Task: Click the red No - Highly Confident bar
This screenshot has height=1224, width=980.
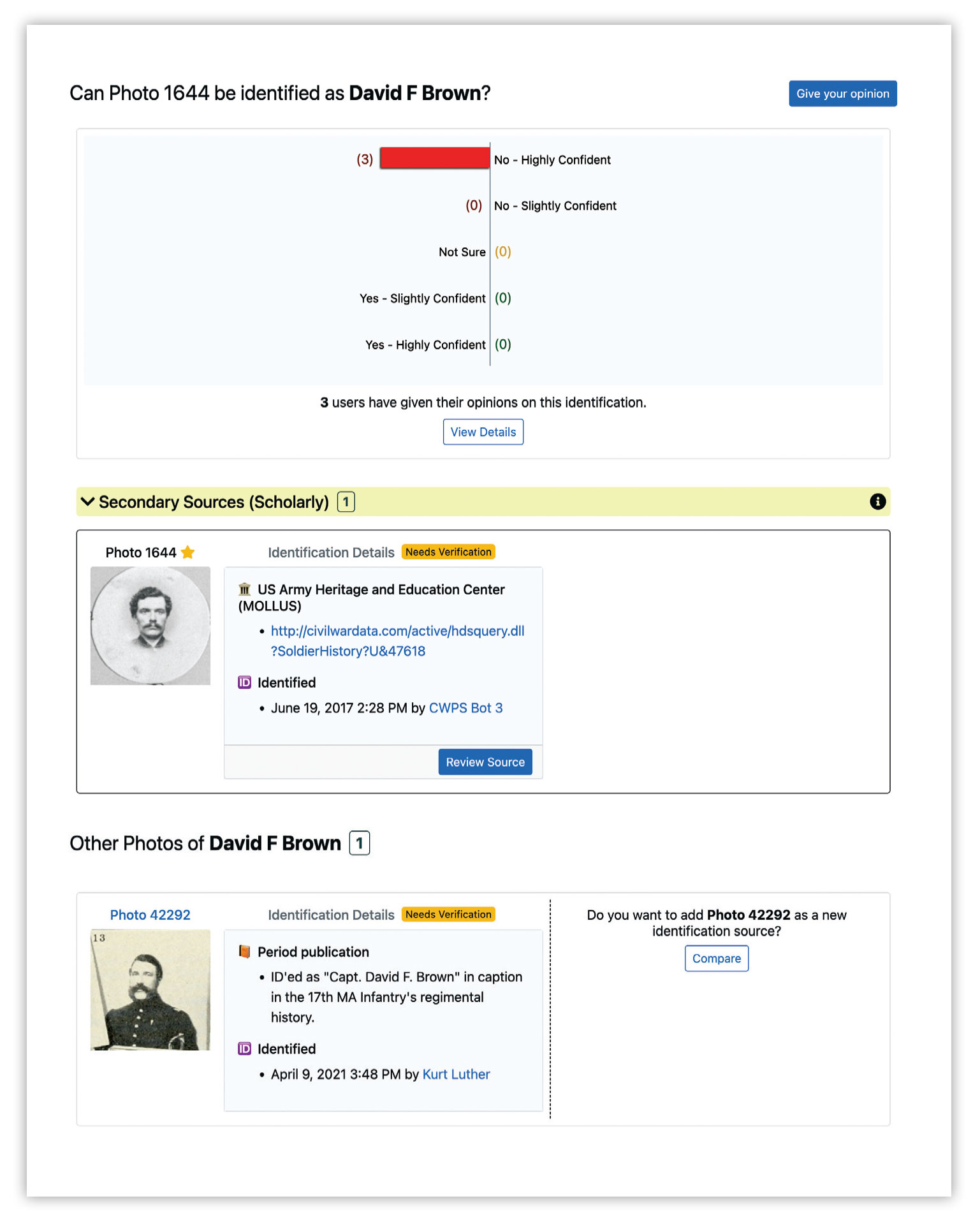Action: point(434,158)
